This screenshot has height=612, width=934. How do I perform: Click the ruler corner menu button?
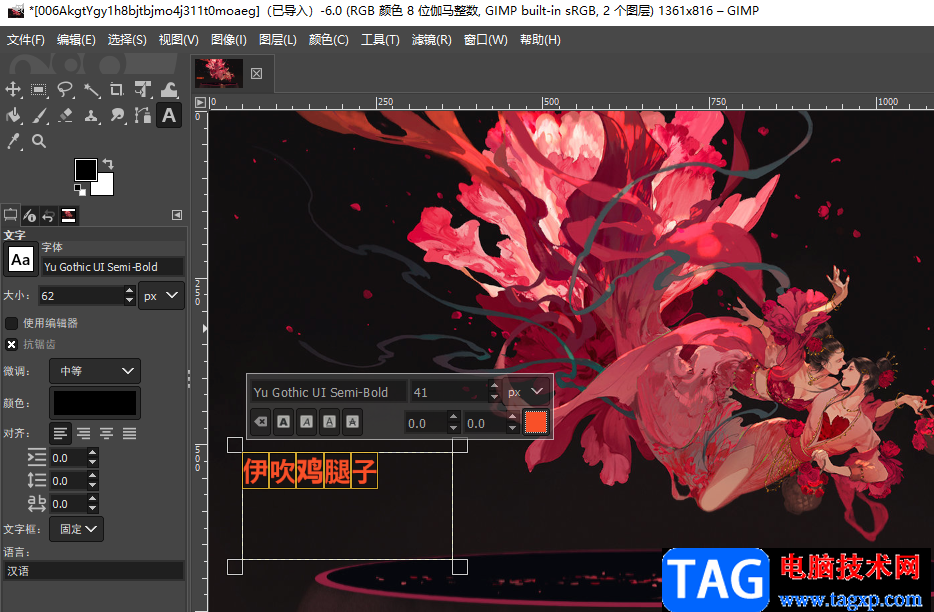(200, 102)
